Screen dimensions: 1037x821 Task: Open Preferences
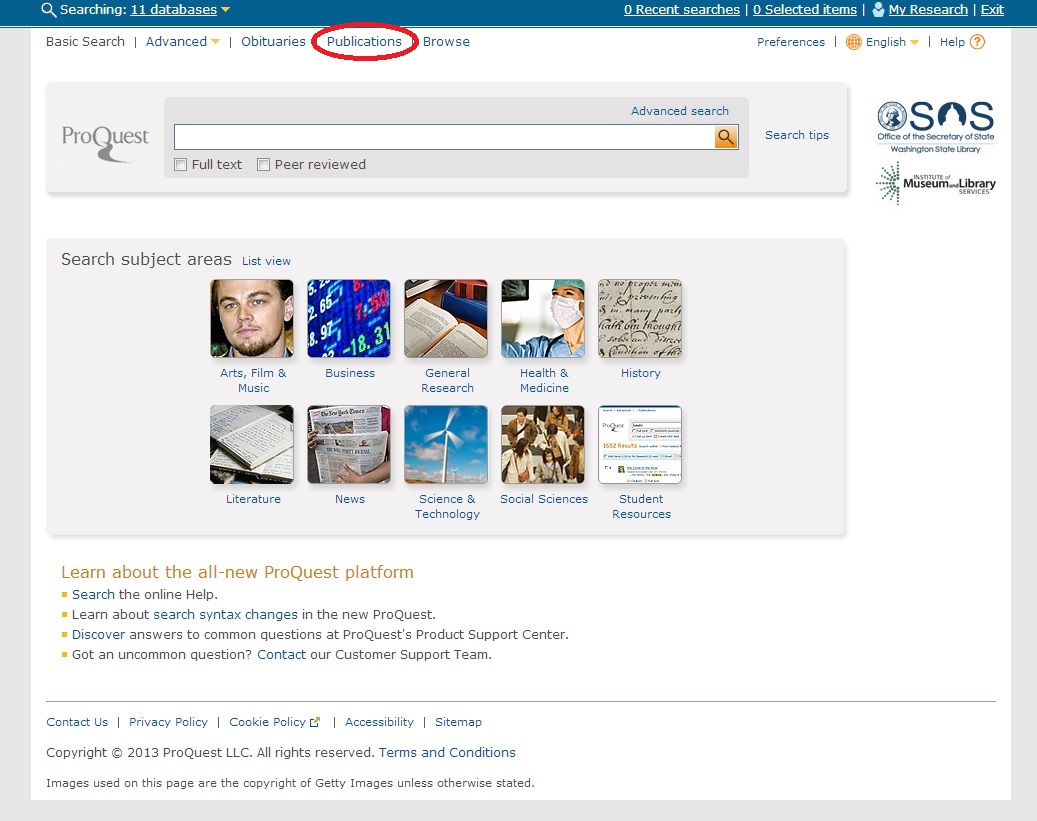791,42
